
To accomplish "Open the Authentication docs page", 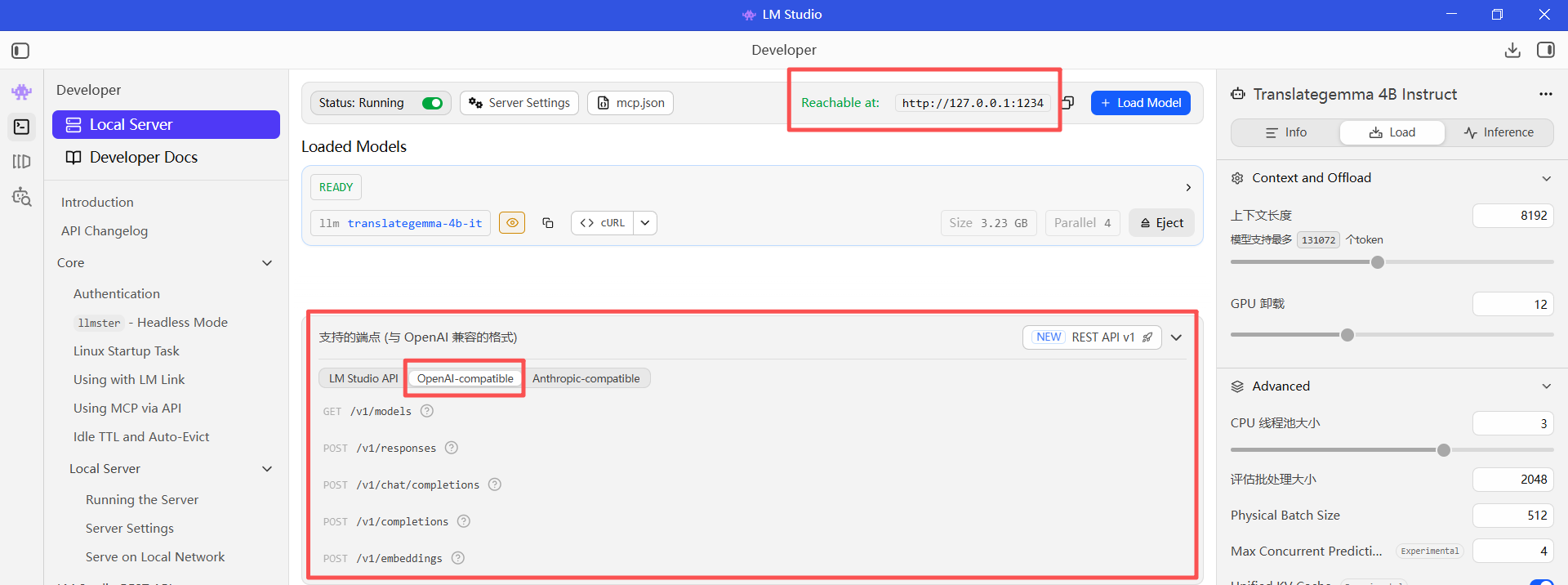I will [x=117, y=293].
